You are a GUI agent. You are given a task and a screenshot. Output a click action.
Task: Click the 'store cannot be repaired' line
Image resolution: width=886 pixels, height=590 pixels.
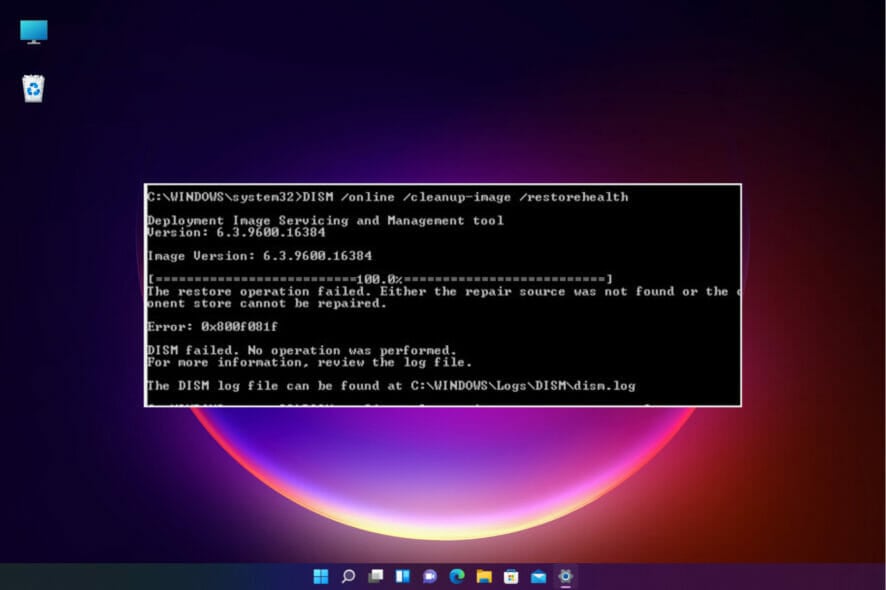pos(267,303)
